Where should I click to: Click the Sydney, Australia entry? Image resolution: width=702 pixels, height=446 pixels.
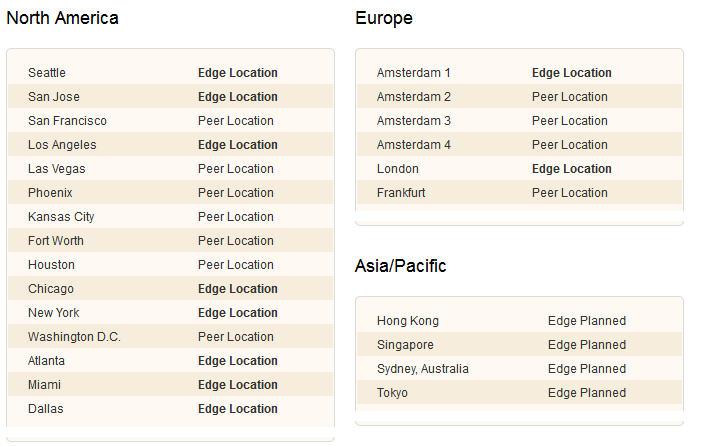pyautogui.click(x=423, y=369)
